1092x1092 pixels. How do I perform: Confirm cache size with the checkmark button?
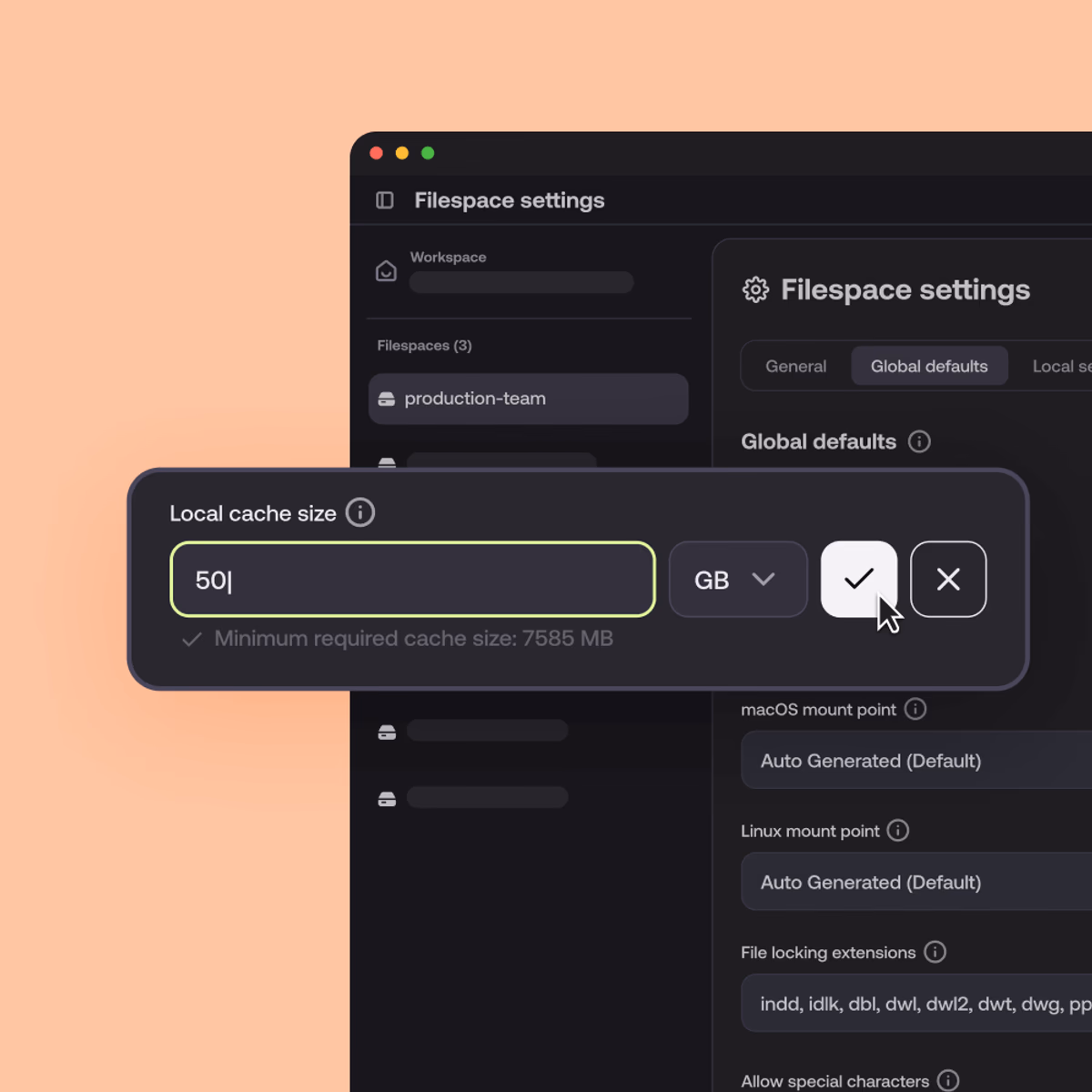click(x=858, y=580)
